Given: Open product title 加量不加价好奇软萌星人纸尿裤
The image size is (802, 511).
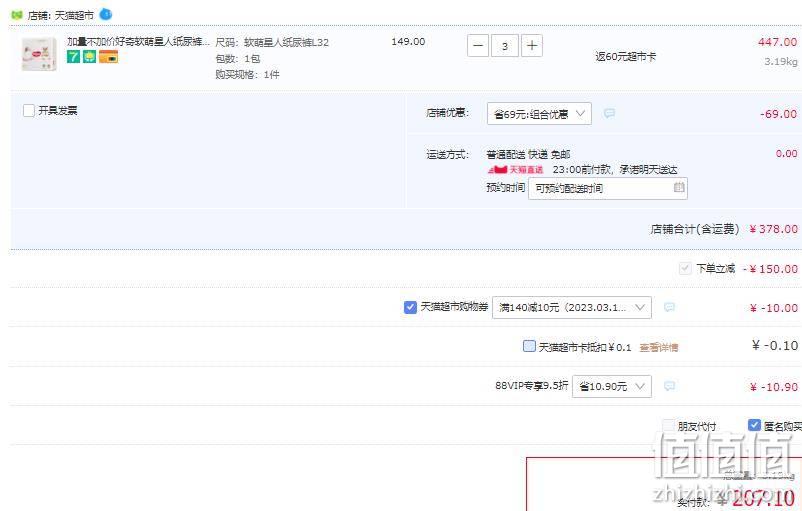Looking at the screenshot, I should [138, 41].
